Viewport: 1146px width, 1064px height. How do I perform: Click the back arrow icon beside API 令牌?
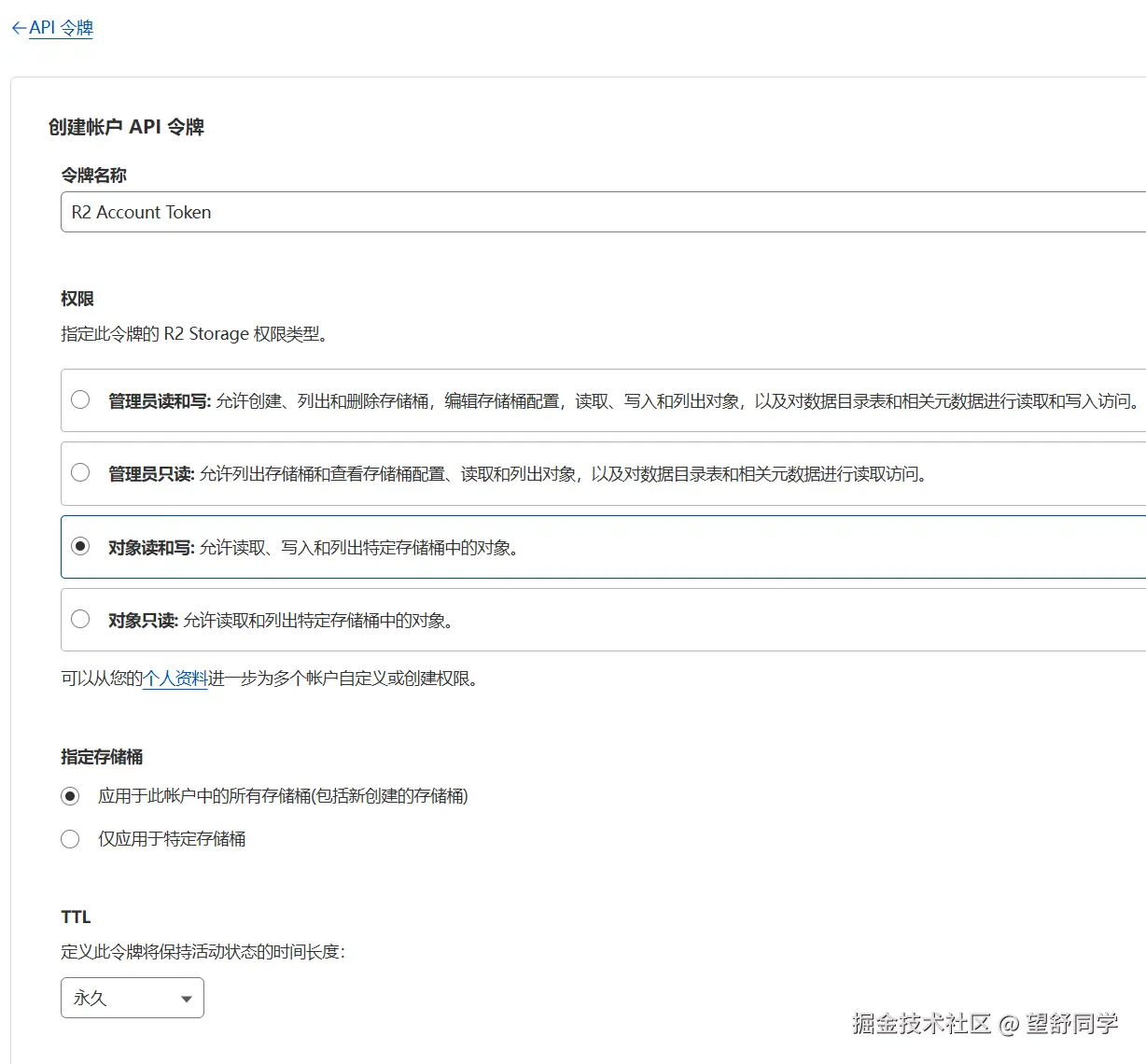coord(18,27)
